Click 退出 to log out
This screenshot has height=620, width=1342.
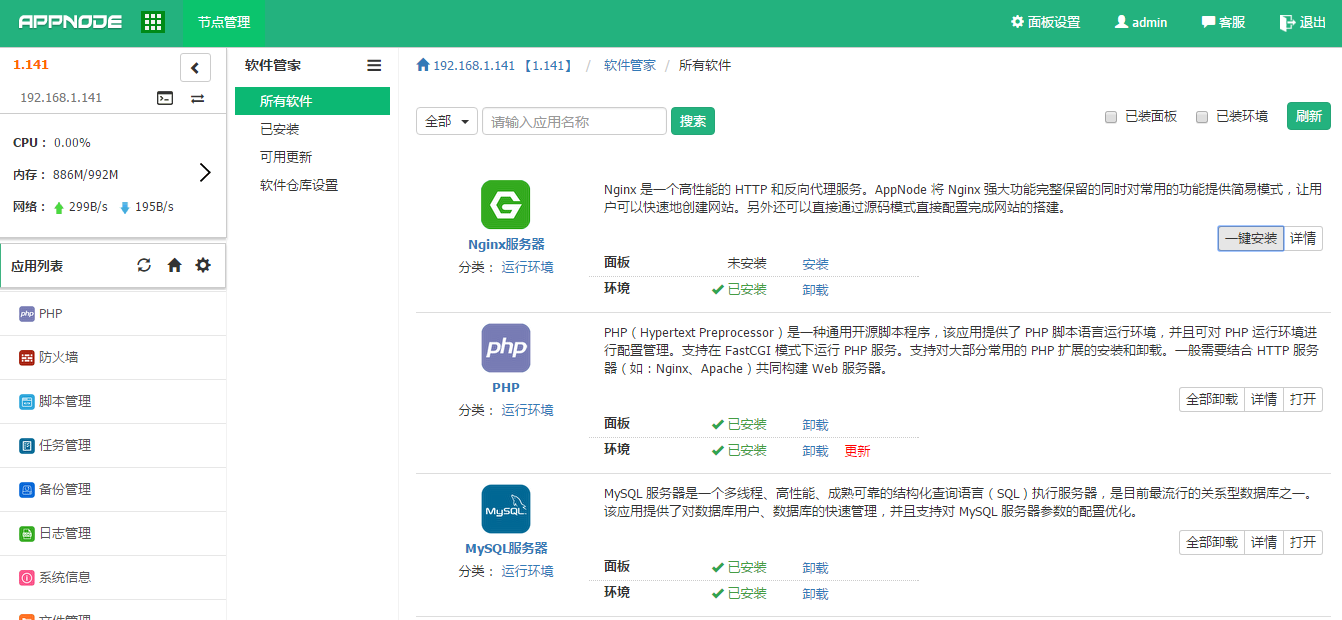coord(1303,22)
